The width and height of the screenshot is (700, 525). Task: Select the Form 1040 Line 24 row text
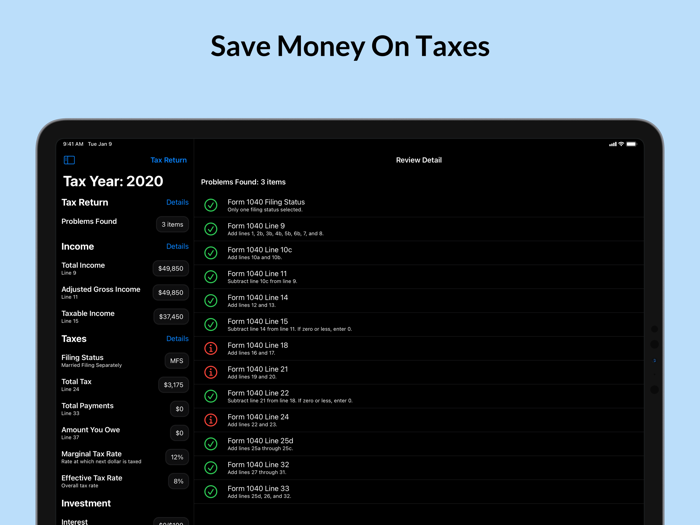click(x=258, y=420)
